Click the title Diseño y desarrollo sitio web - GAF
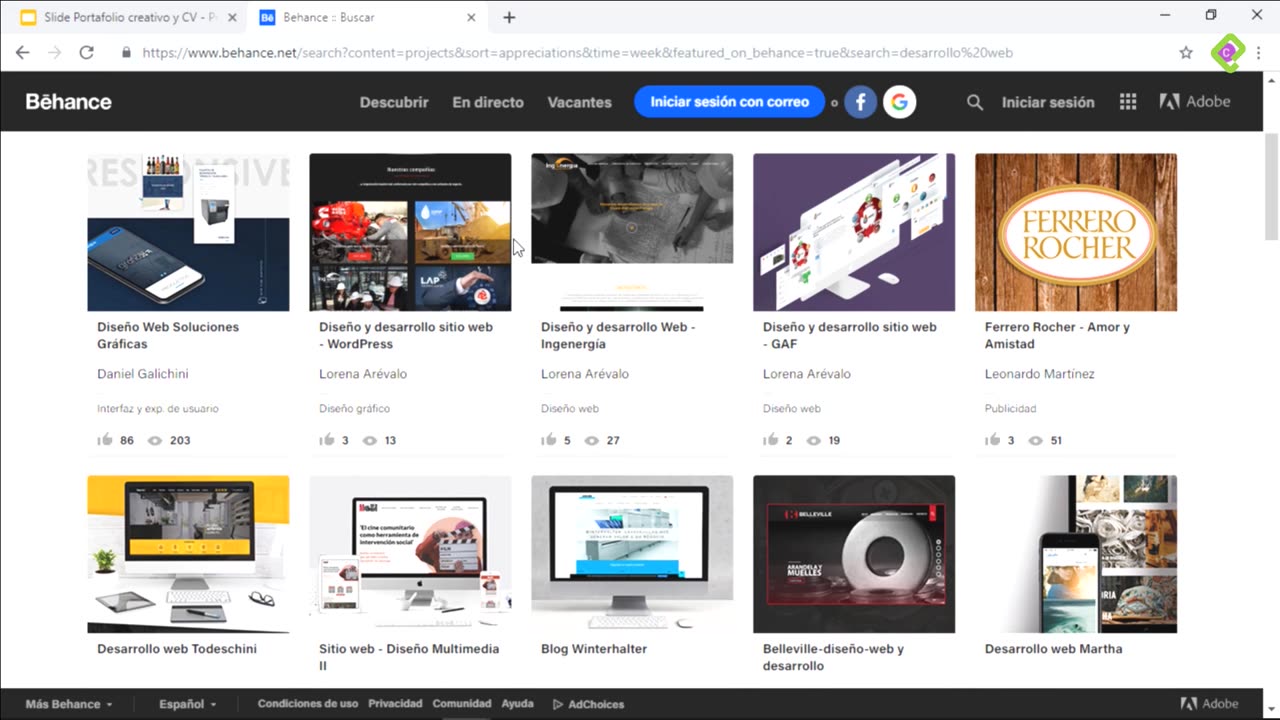Screen dimensions: 1280x720 (x=850, y=335)
